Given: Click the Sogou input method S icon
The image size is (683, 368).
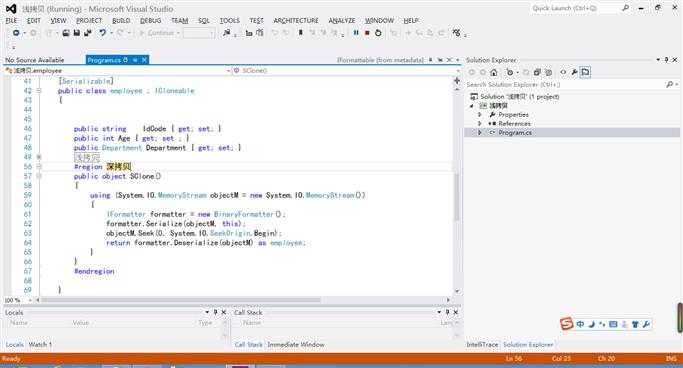Looking at the screenshot, I should point(566,324).
